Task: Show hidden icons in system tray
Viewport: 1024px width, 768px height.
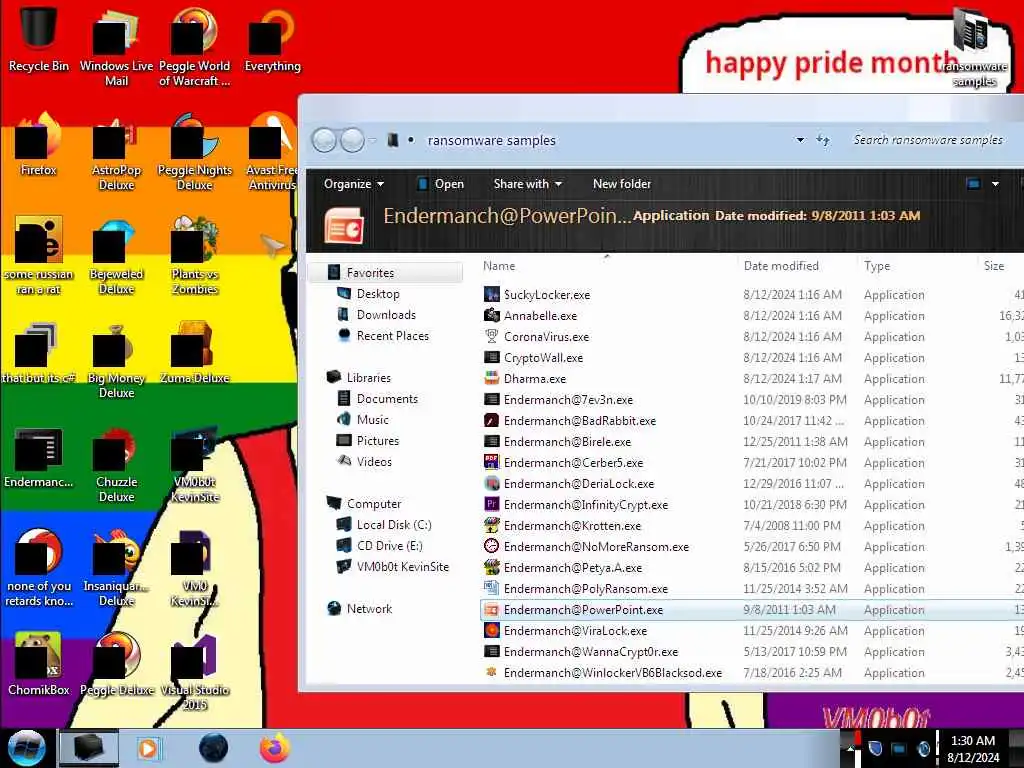Action: pos(850,750)
